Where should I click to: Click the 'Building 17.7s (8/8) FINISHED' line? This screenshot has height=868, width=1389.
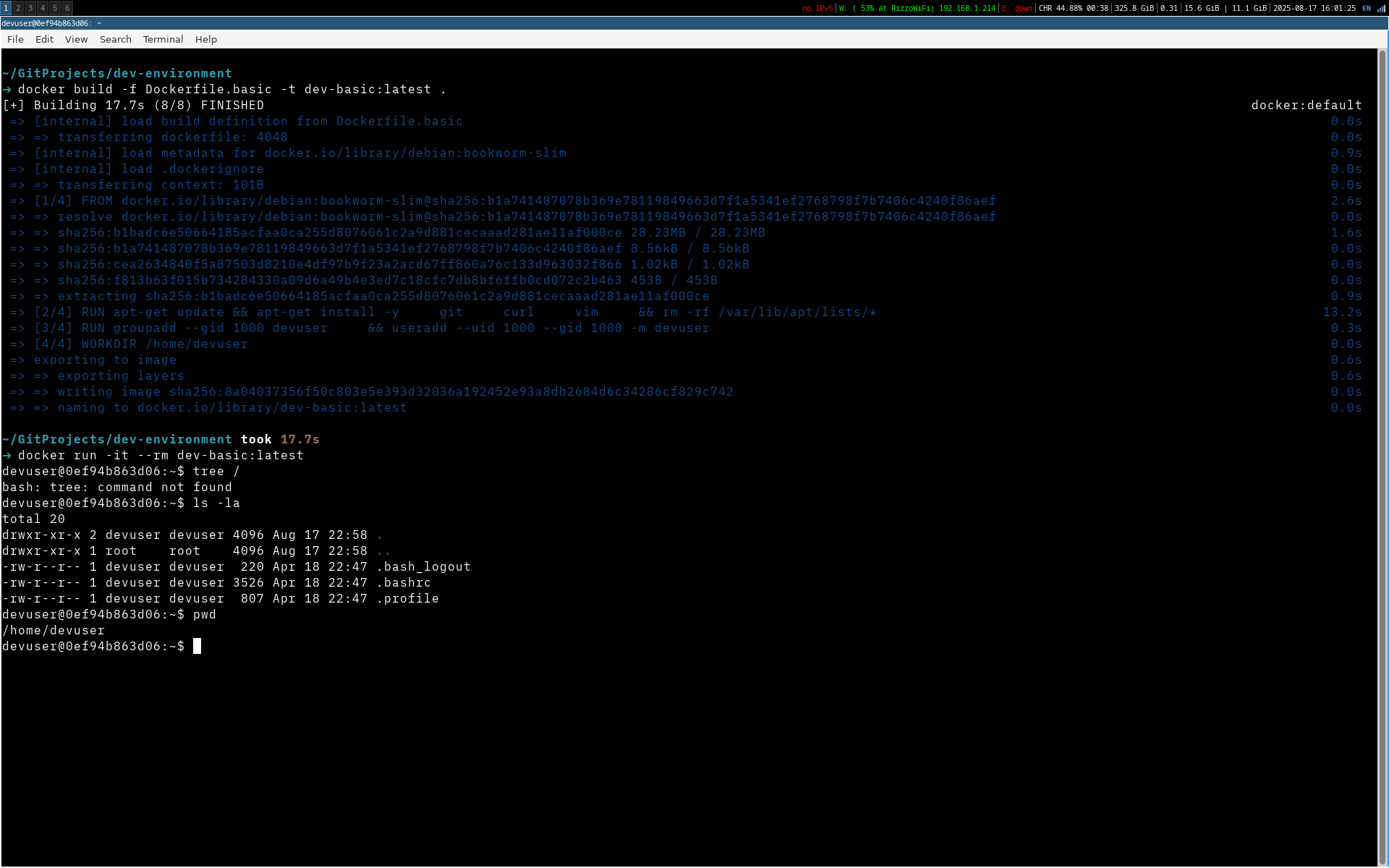pos(133,106)
